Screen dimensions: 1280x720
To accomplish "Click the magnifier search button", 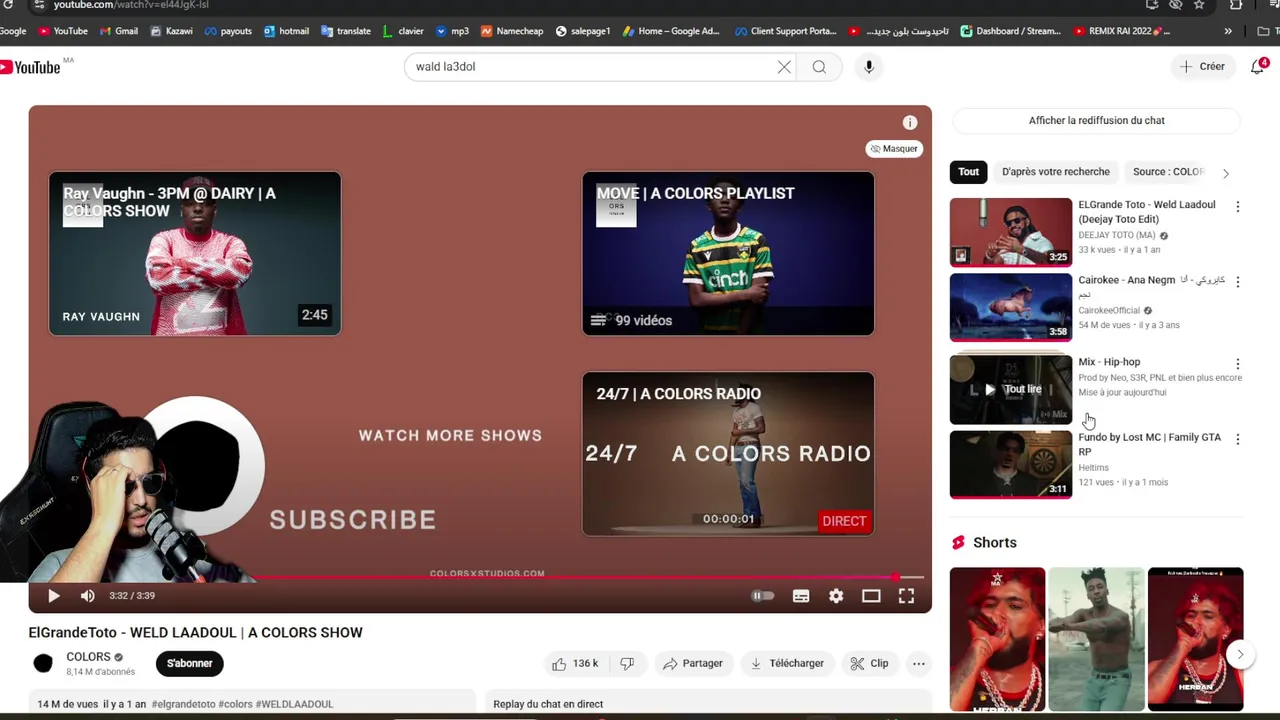I will click(819, 67).
